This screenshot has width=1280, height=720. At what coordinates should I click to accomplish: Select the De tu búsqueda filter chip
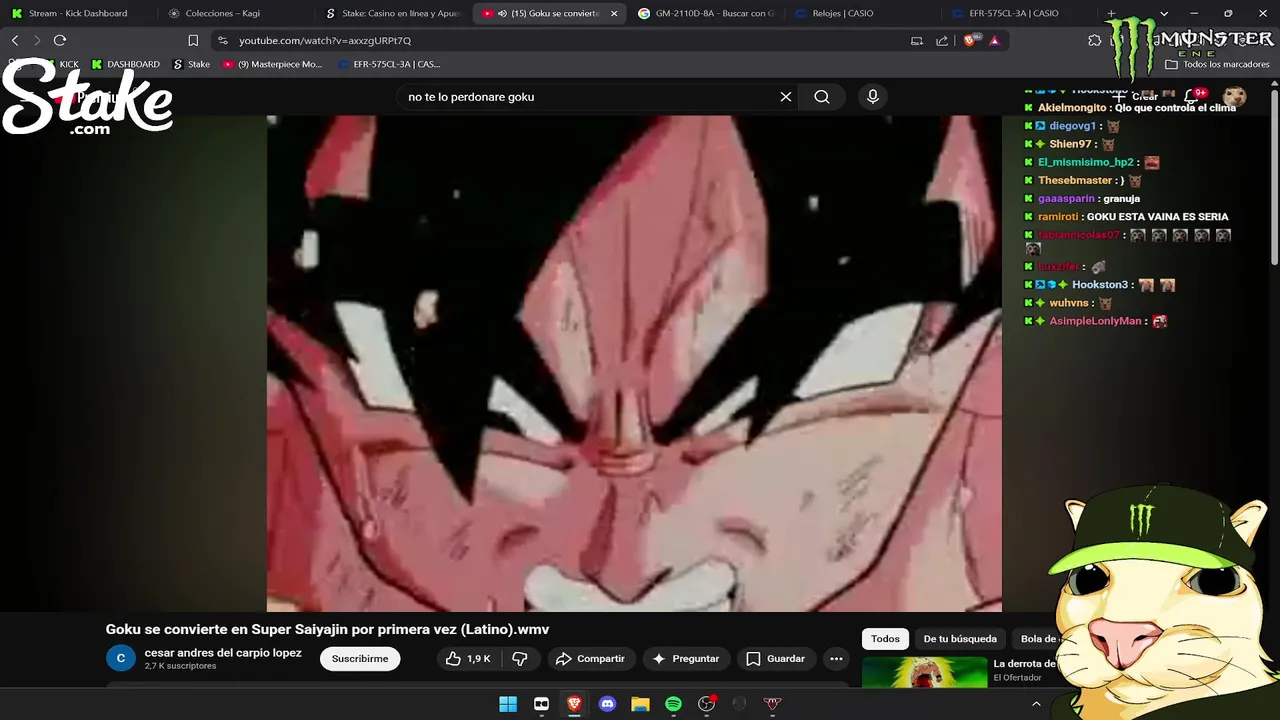(960, 639)
